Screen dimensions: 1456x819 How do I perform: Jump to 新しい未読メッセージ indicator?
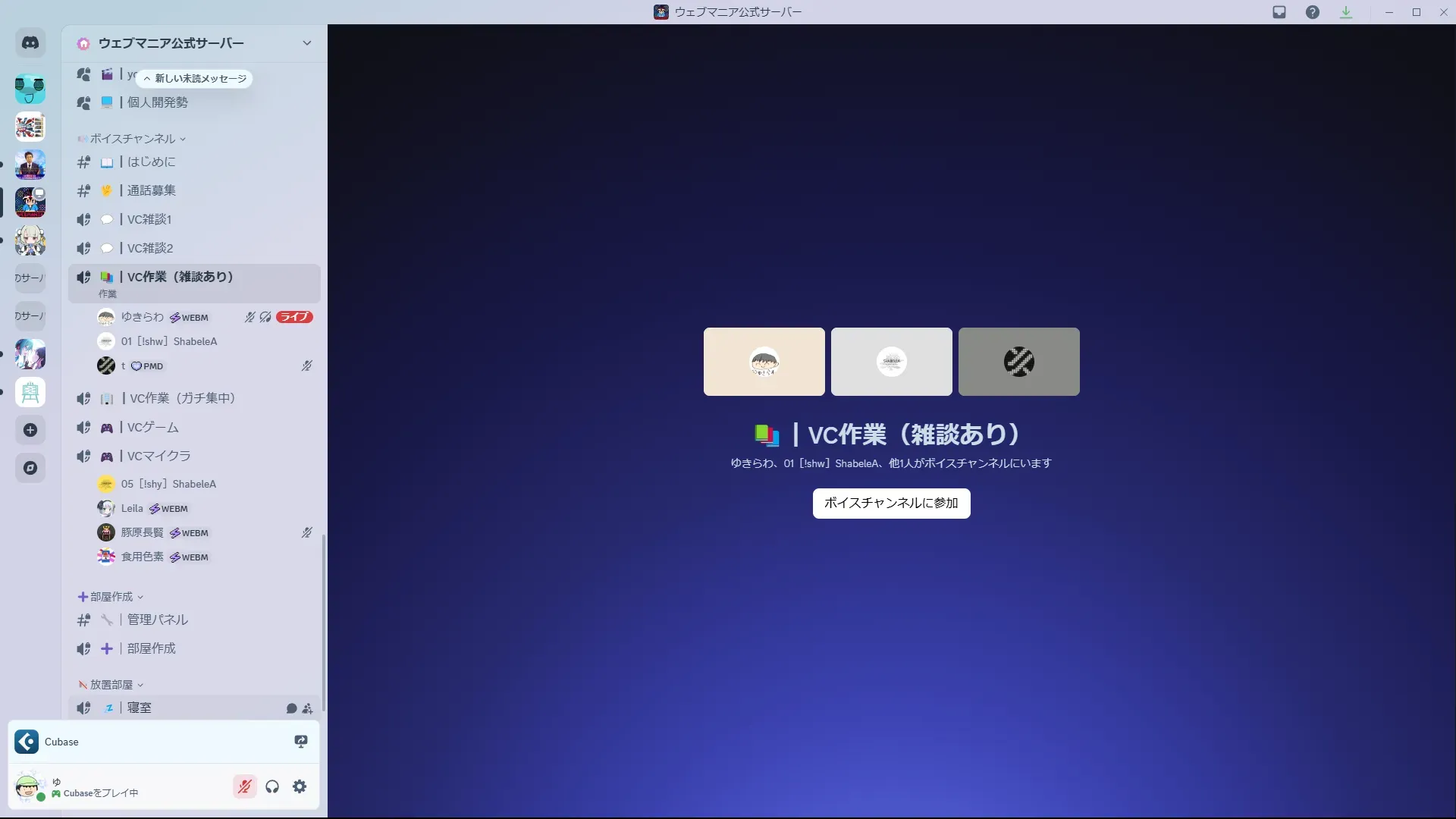[195, 78]
